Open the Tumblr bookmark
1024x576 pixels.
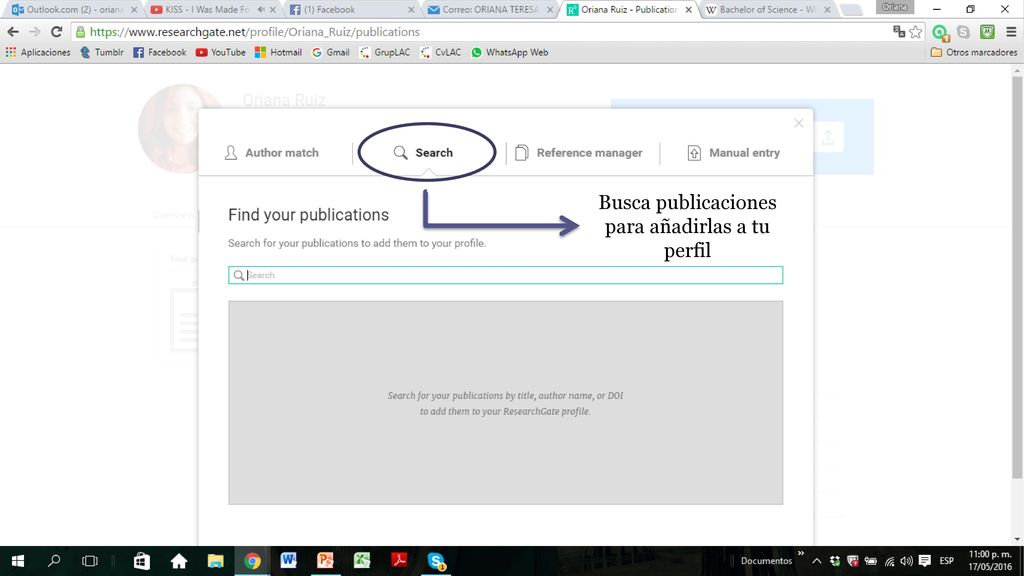101,52
